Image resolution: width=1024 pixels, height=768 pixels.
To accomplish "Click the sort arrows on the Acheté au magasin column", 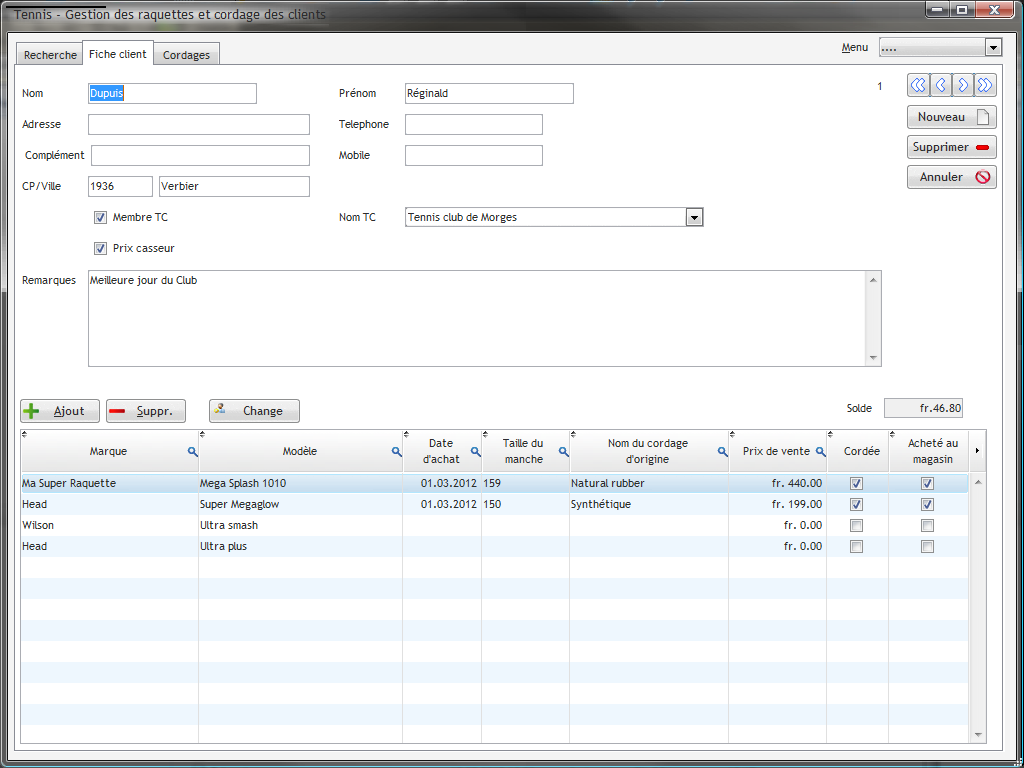I will point(892,434).
